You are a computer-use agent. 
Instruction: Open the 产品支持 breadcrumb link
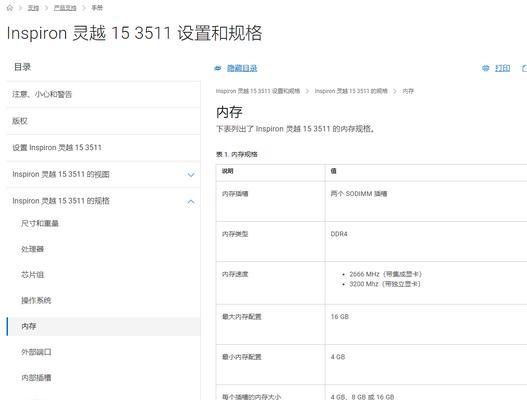pos(65,8)
